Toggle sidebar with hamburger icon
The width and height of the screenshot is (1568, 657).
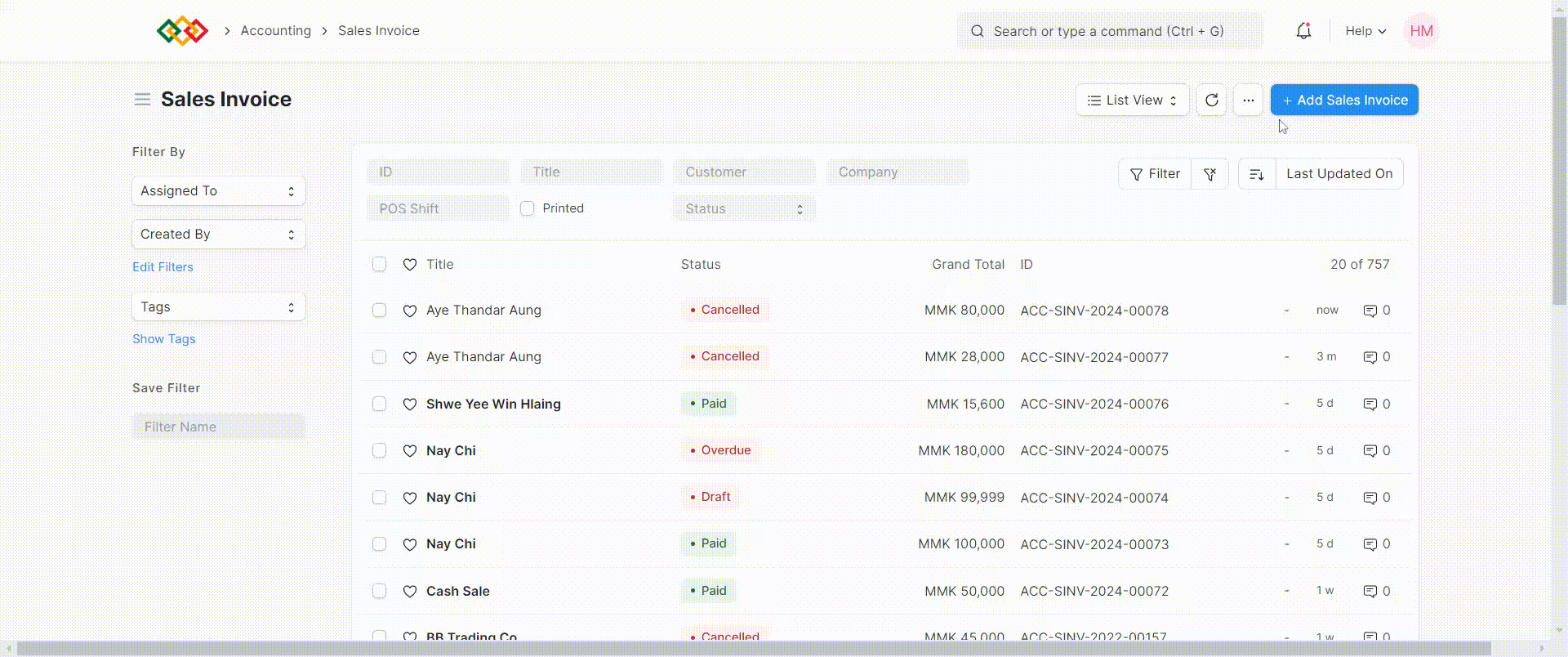click(142, 99)
